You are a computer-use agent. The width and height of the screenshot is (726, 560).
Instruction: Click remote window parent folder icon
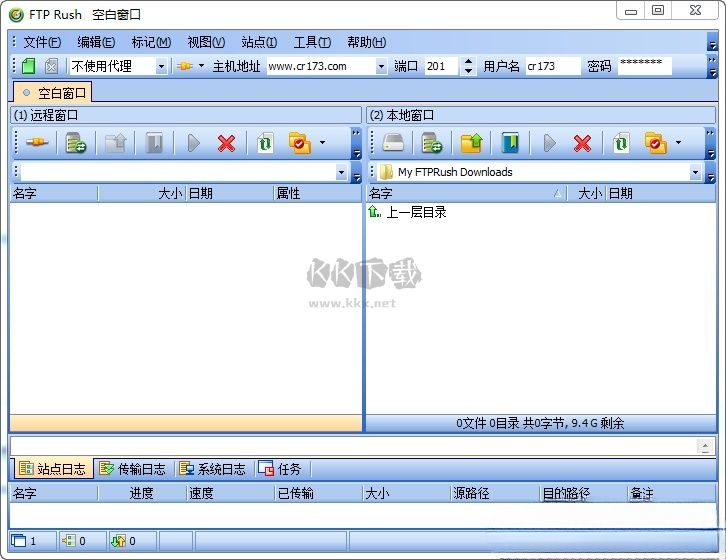pos(116,143)
